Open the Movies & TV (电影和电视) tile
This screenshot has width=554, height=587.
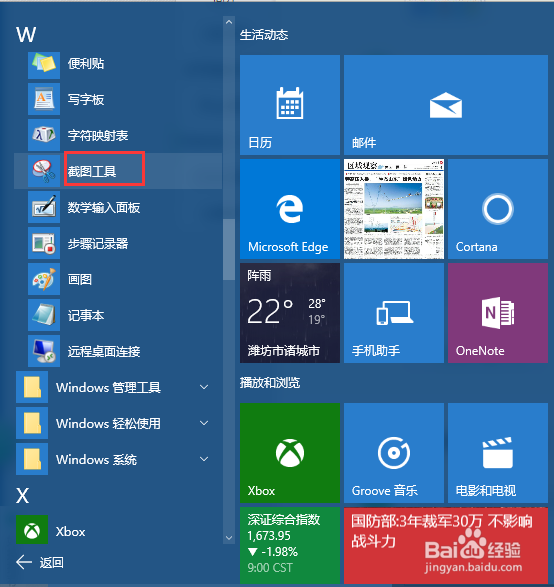point(498,453)
